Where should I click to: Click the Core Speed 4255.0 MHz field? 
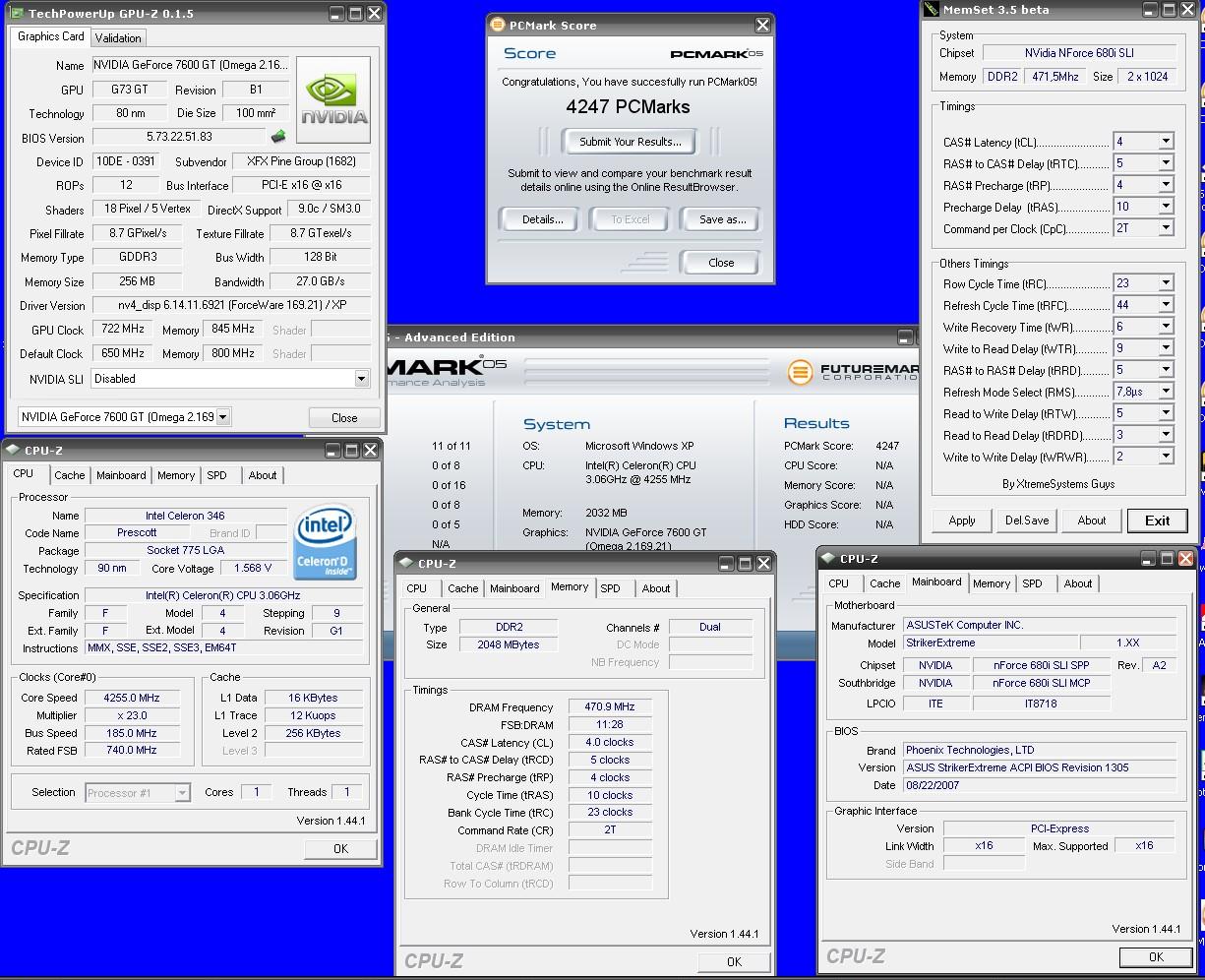pos(132,698)
